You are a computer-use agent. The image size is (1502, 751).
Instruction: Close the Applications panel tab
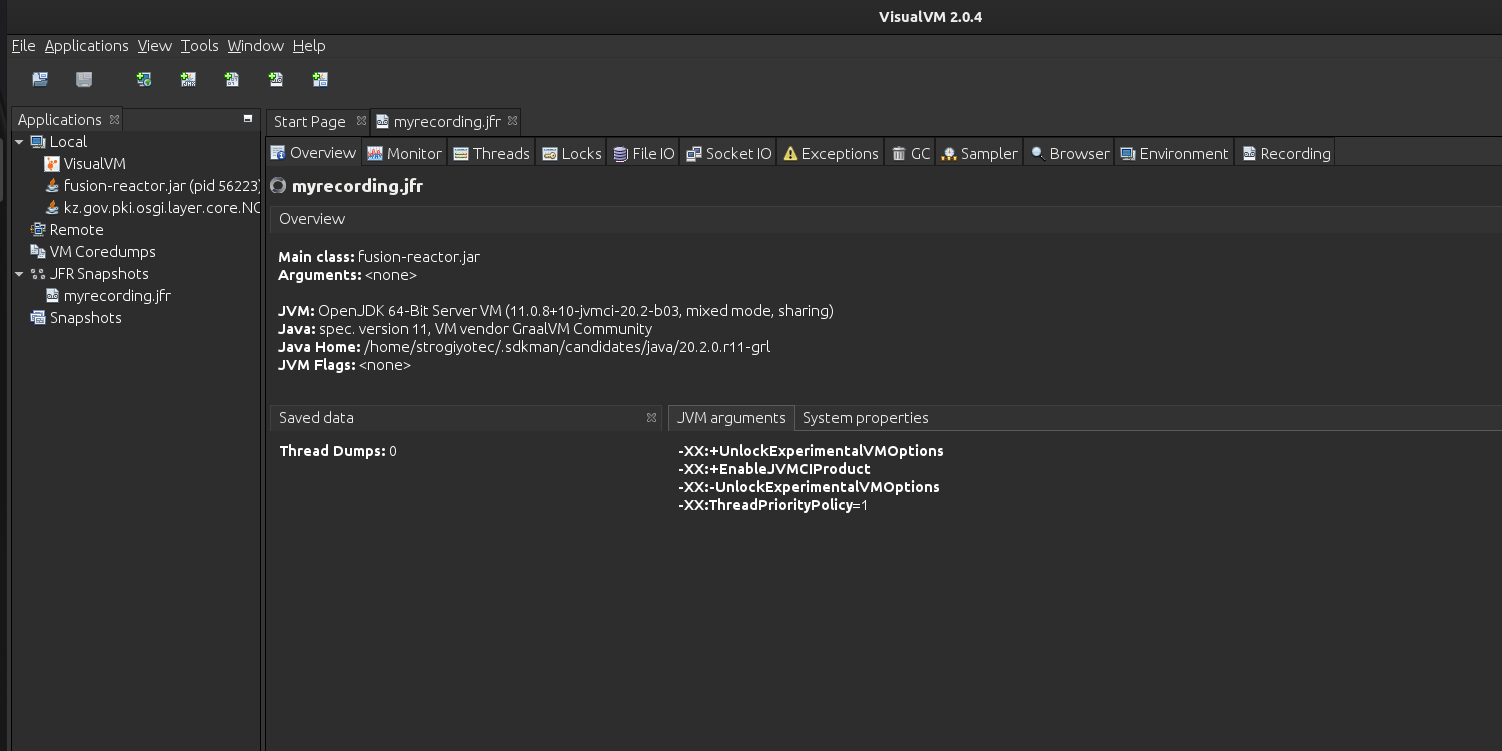click(114, 119)
